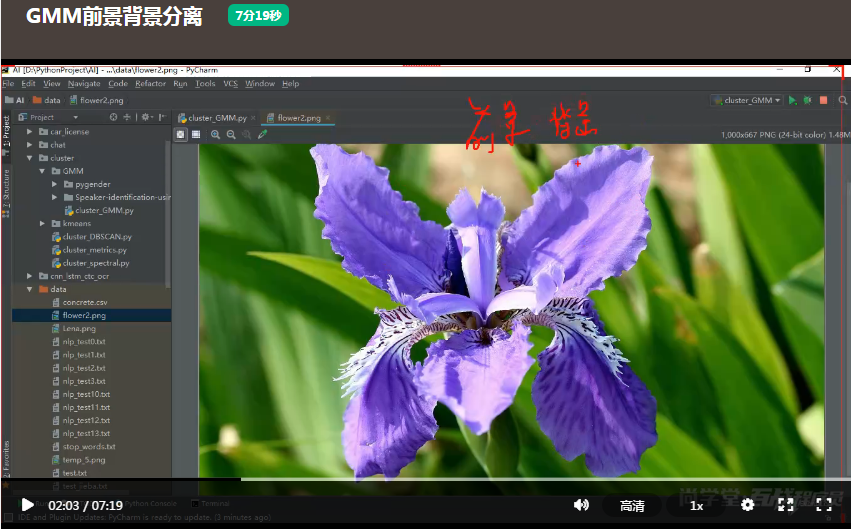Image resolution: width=851 pixels, height=529 pixels.
Task: Open the Run menu
Action: point(180,84)
